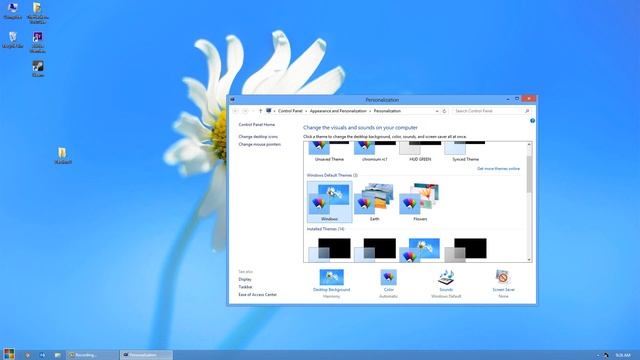Select the Flowers theme
640x360 pixels.
pos(420,202)
